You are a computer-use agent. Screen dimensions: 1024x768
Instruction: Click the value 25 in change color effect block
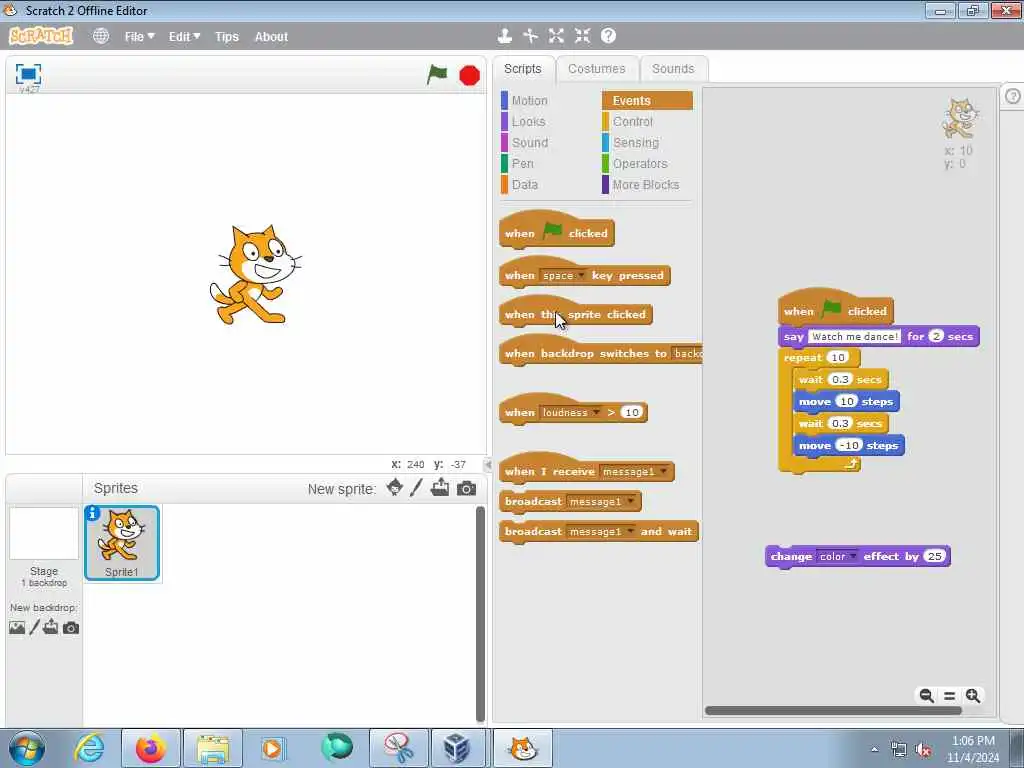coord(935,556)
